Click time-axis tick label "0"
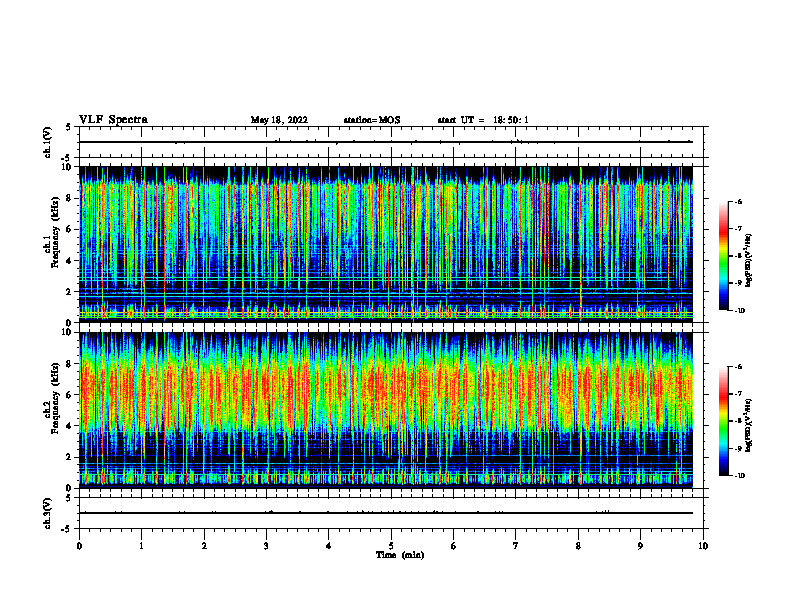 coord(79,546)
